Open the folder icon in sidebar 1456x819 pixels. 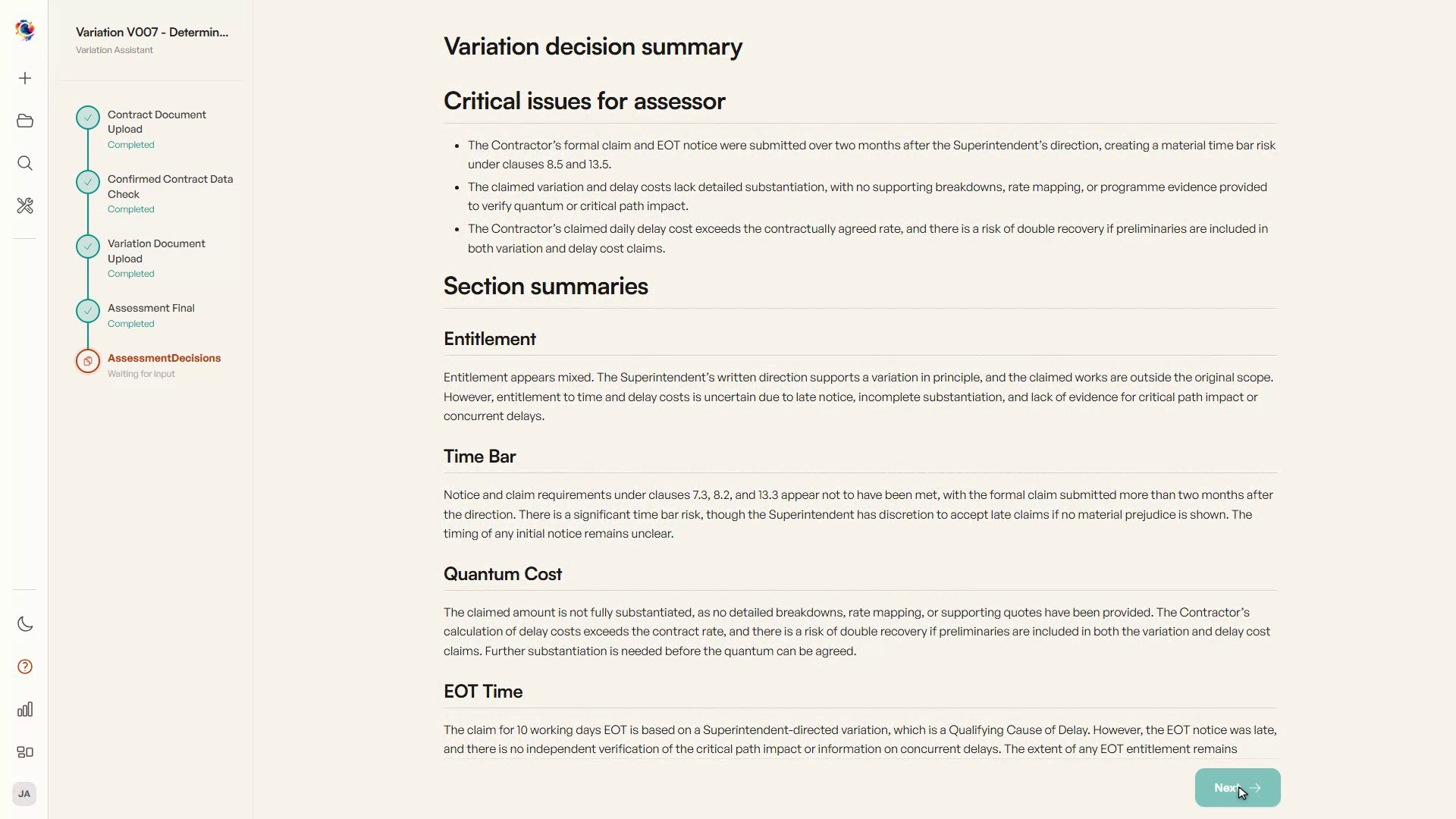point(25,121)
